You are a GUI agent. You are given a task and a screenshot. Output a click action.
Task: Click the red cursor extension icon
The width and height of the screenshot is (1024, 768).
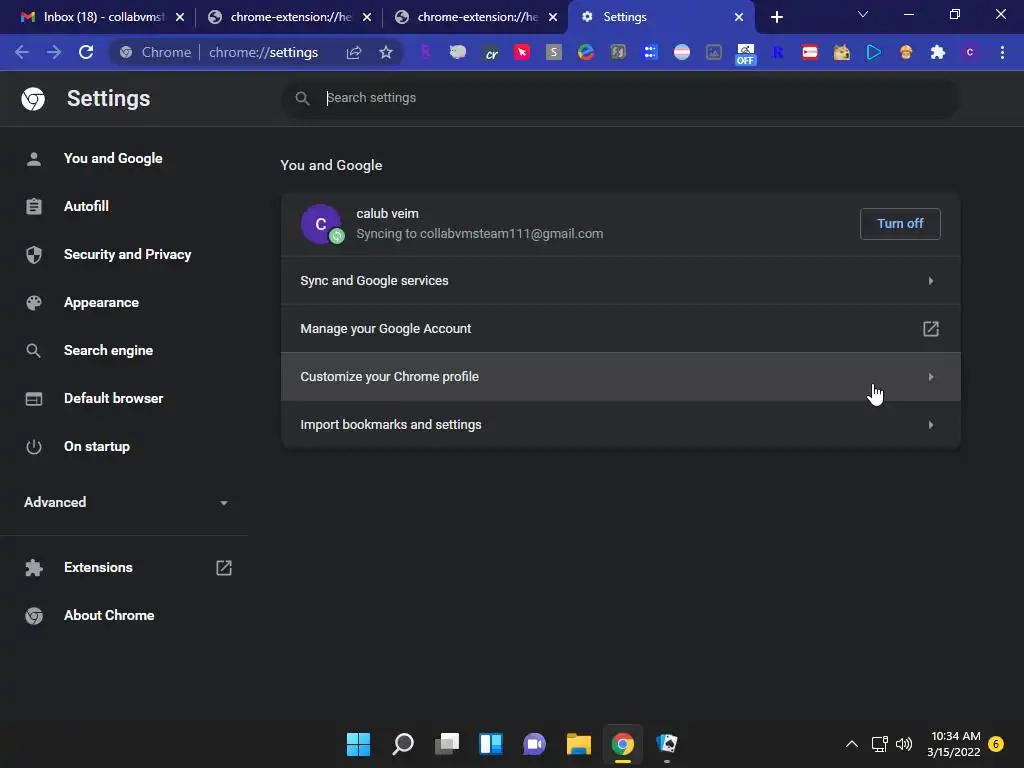tap(522, 52)
